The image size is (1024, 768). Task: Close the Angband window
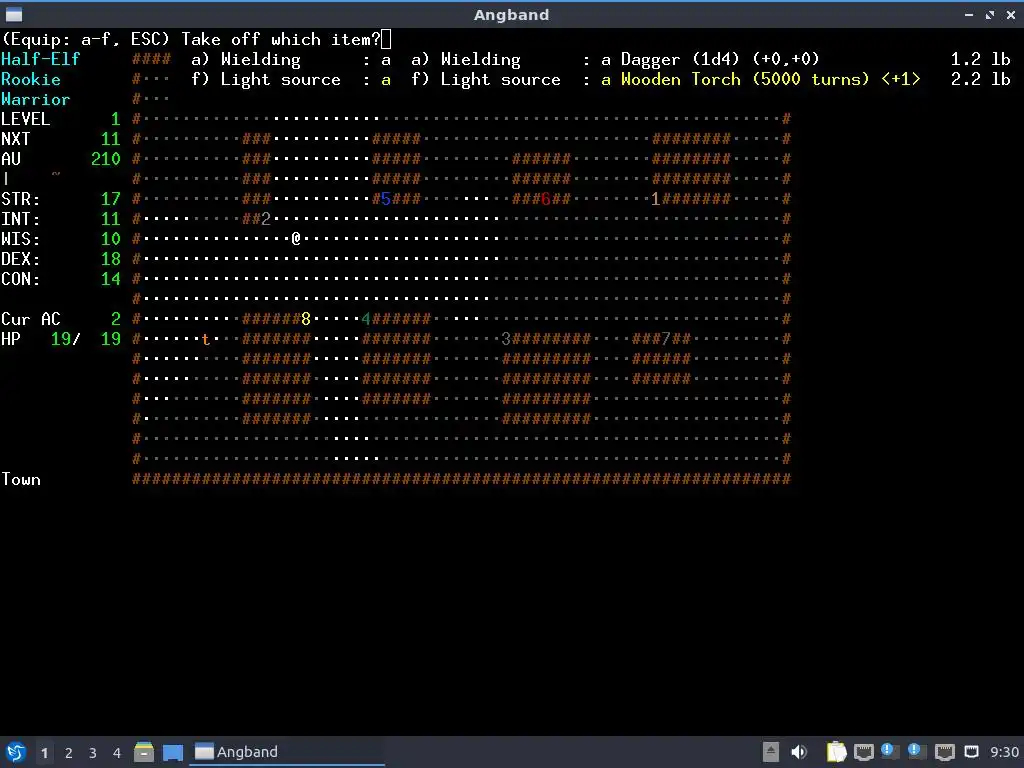[x=1011, y=14]
